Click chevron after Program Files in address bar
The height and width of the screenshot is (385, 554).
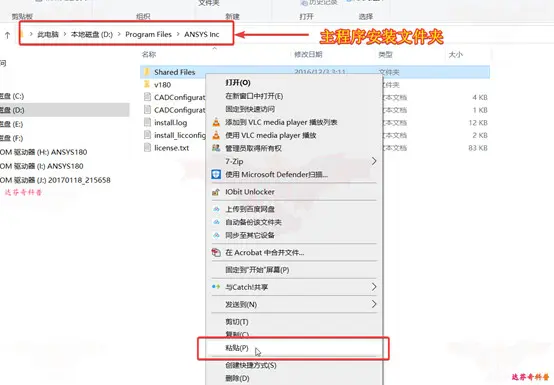point(178,34)
